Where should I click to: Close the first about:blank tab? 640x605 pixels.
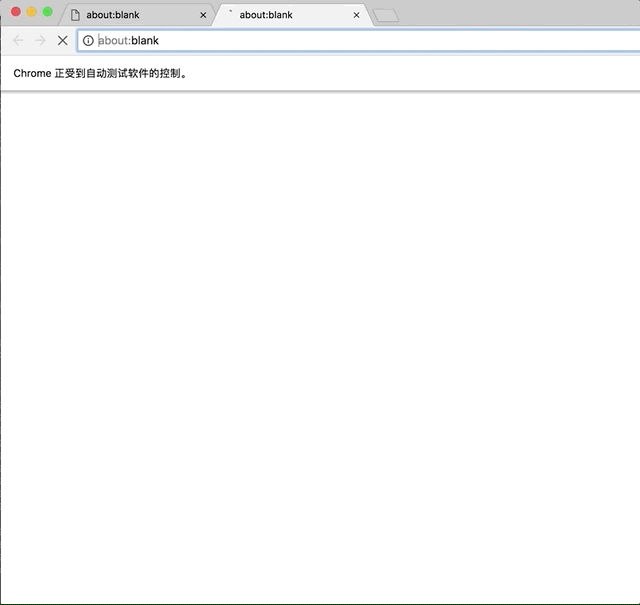point(203,15)
